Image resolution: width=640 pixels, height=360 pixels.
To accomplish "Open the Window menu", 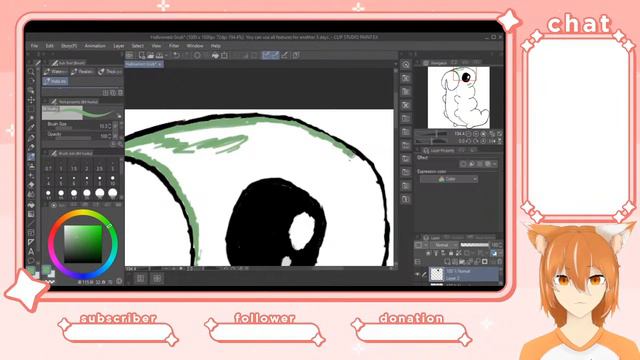I will coord(195,46).
